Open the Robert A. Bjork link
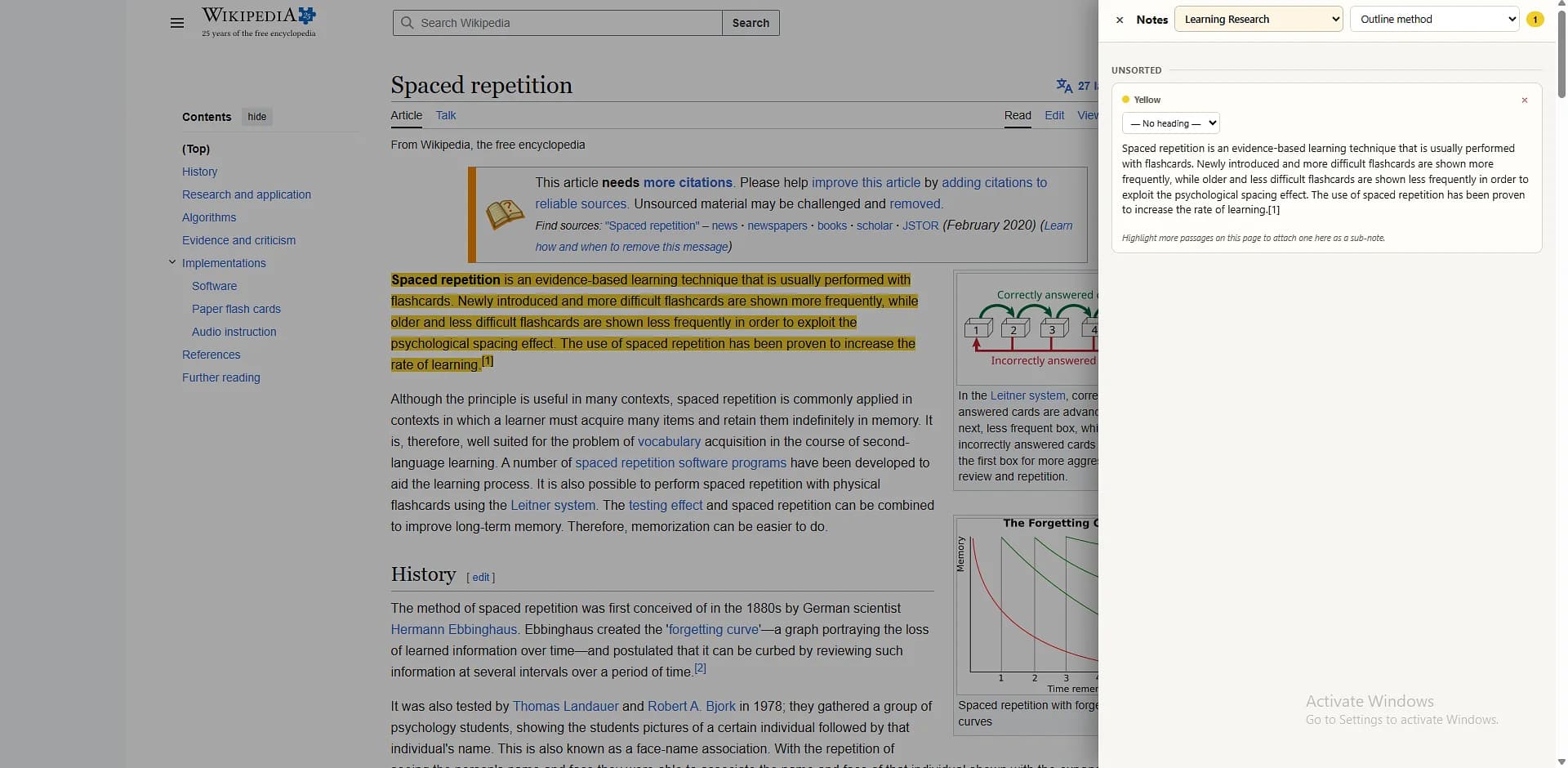 691,707
